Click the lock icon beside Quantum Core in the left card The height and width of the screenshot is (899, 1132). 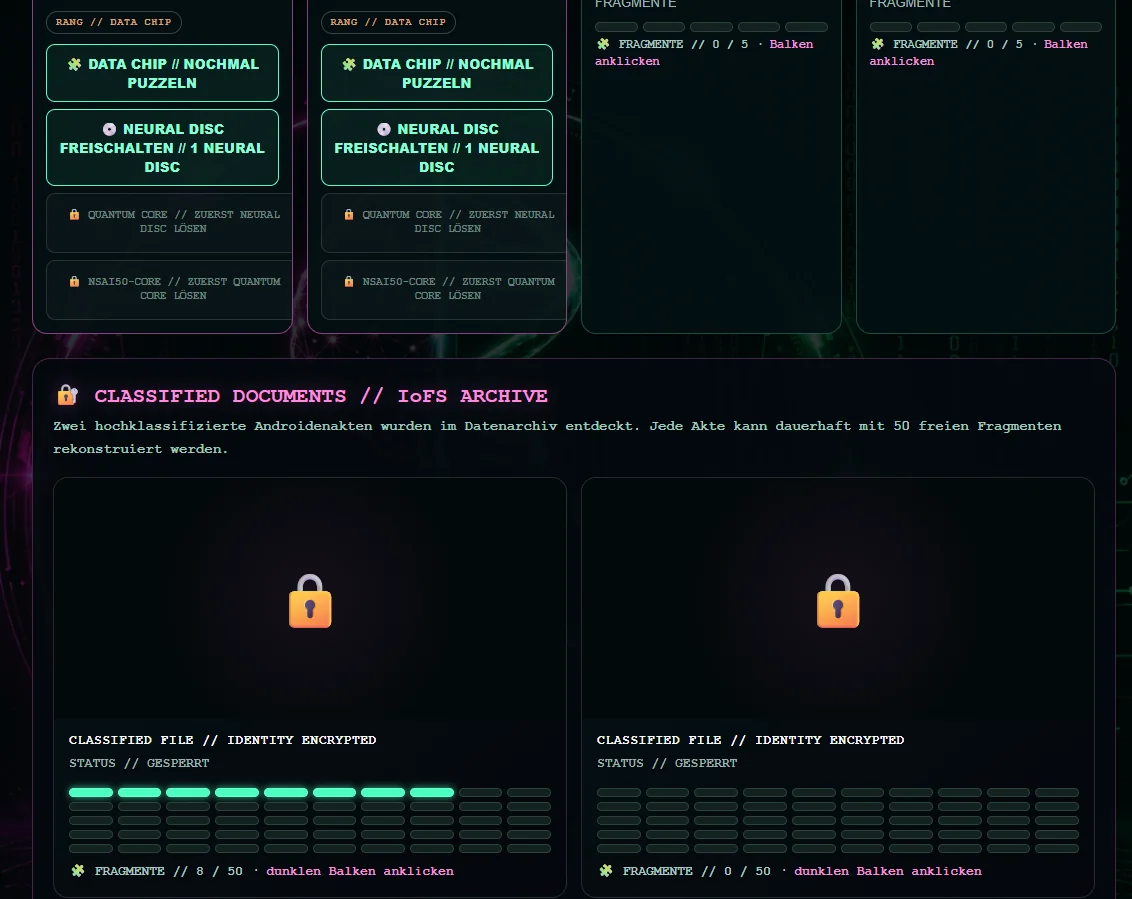(x=74, y=214)
